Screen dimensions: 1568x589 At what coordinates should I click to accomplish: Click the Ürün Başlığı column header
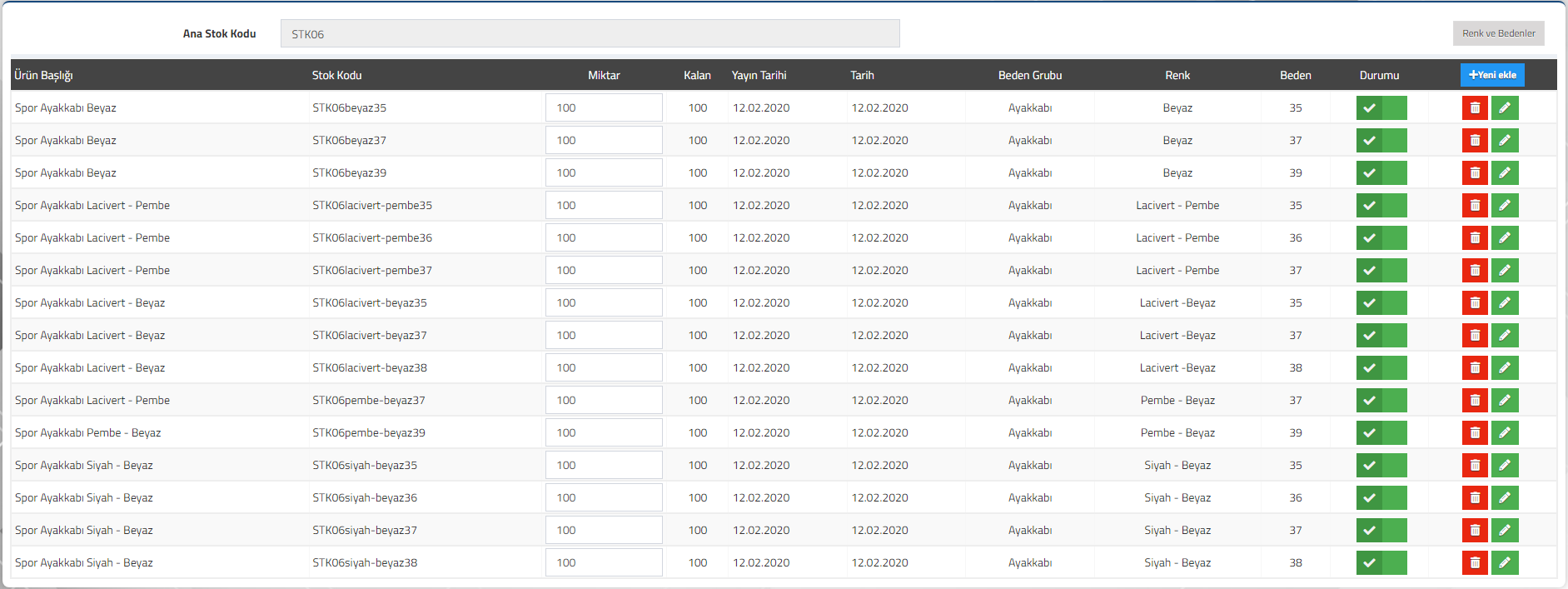(x=43, y=75)
